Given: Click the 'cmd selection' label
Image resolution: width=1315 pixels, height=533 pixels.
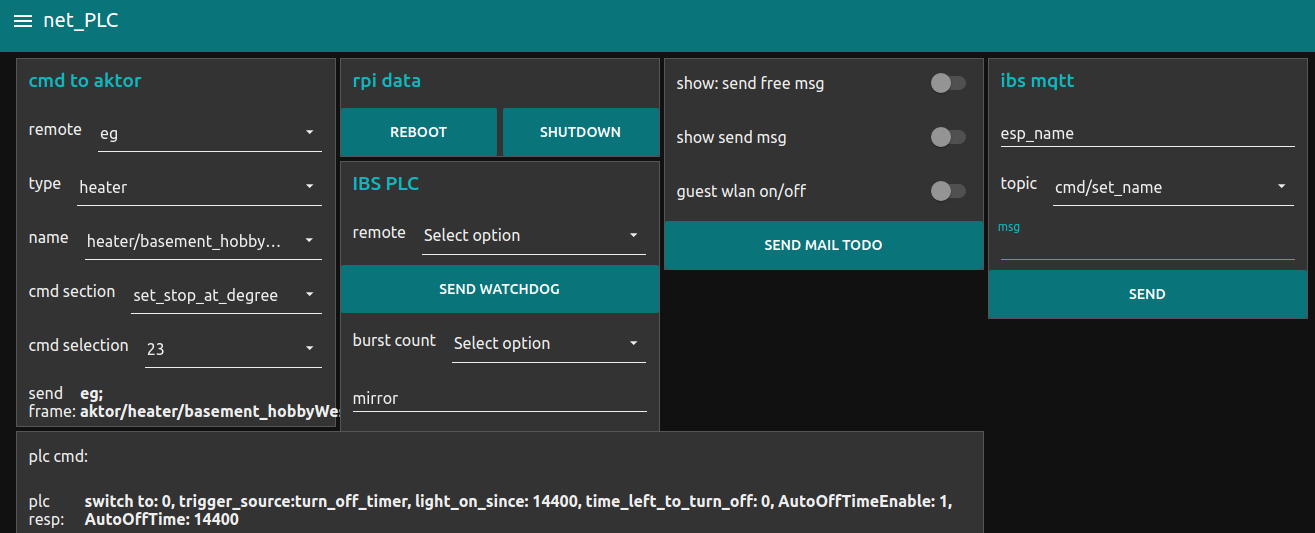Looking at the screenshot, I should coord(79,345).
